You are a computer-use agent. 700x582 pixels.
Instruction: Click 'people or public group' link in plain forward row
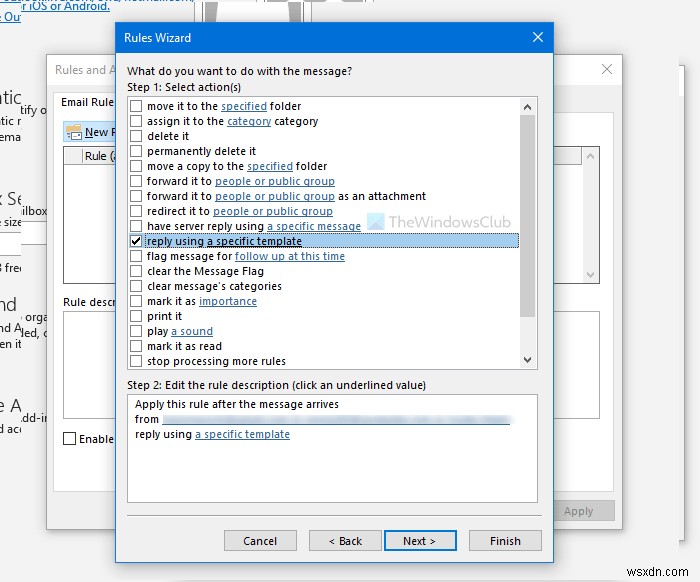pos(275,181)
